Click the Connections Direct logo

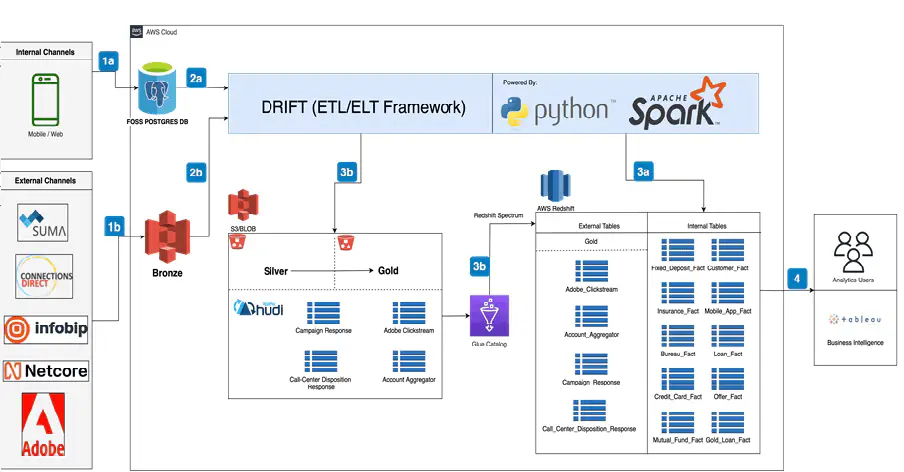44,277
